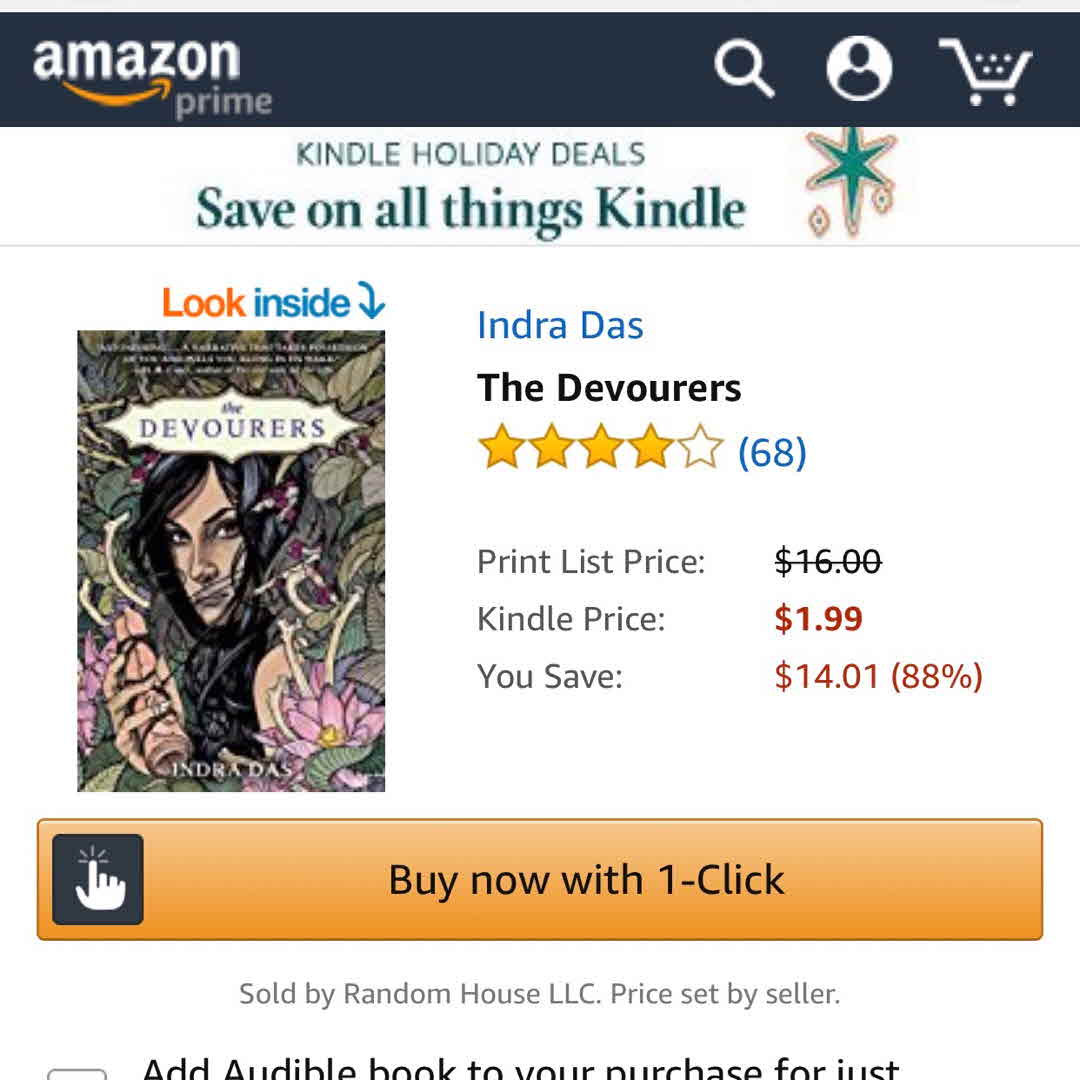Tap the Add Audible book text
1080x1080 pixels.
click(520, 1068)
